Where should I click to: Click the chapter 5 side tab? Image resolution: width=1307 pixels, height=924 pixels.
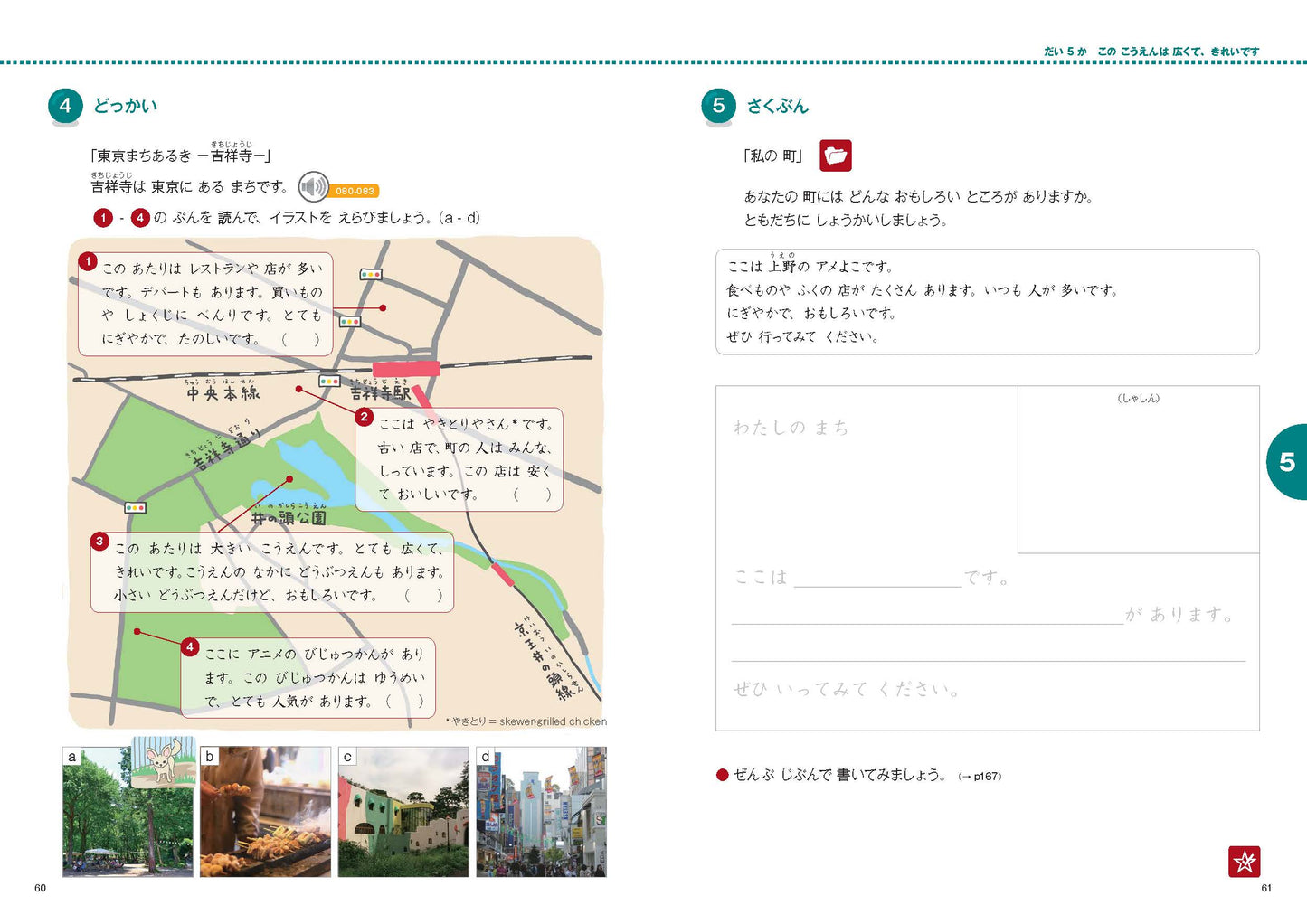[x=1287, y=462]
